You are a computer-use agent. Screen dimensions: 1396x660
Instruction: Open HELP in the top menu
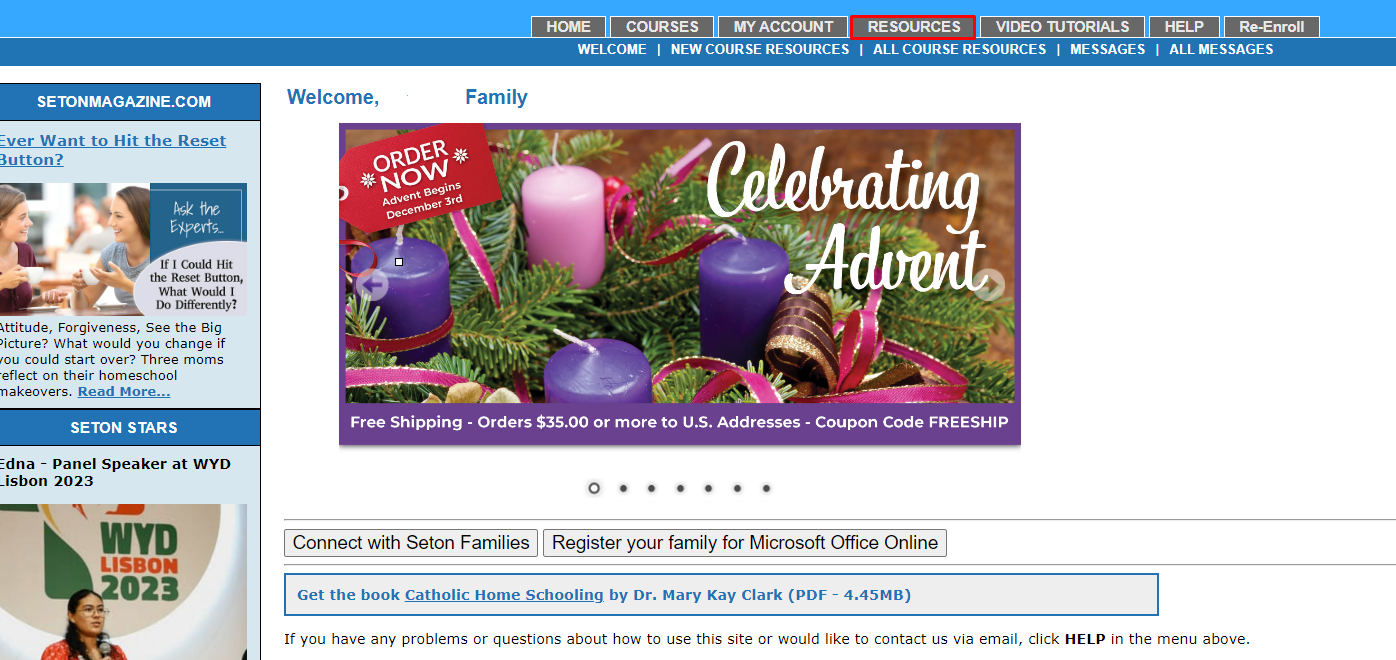1184,27
